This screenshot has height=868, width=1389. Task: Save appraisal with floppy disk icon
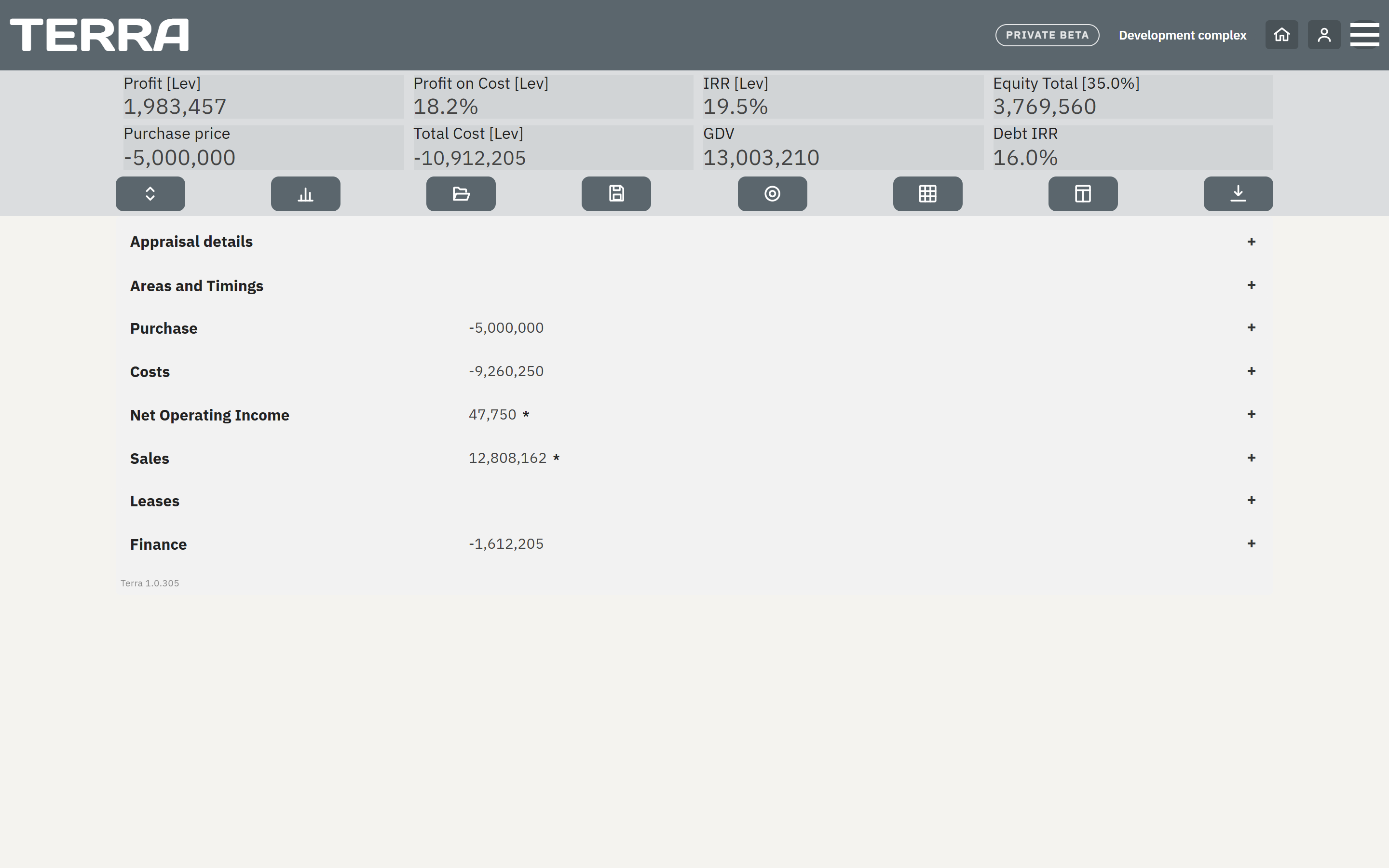(616, 193)
